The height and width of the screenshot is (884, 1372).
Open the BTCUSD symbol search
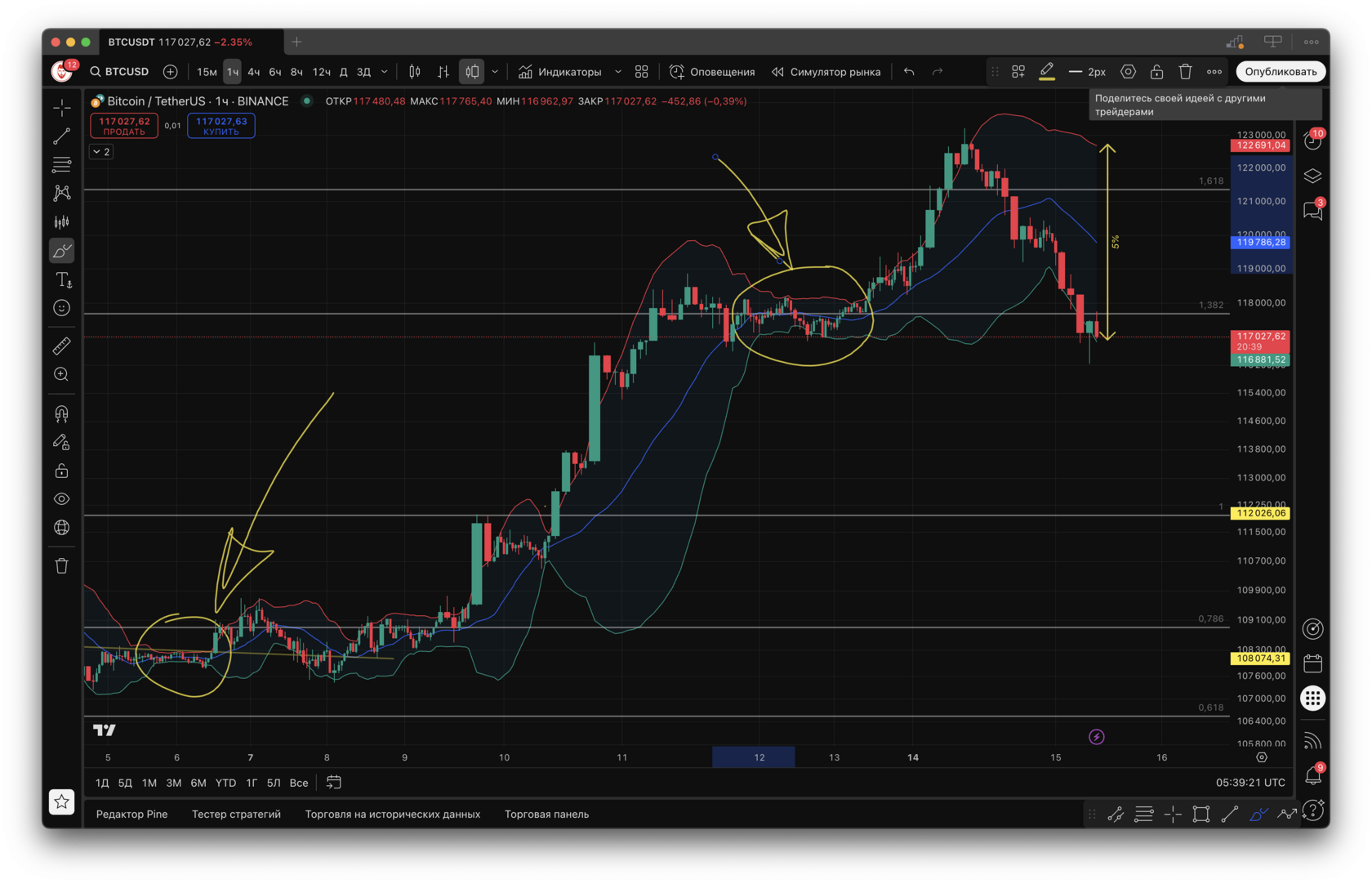click(x=120, y=72)
